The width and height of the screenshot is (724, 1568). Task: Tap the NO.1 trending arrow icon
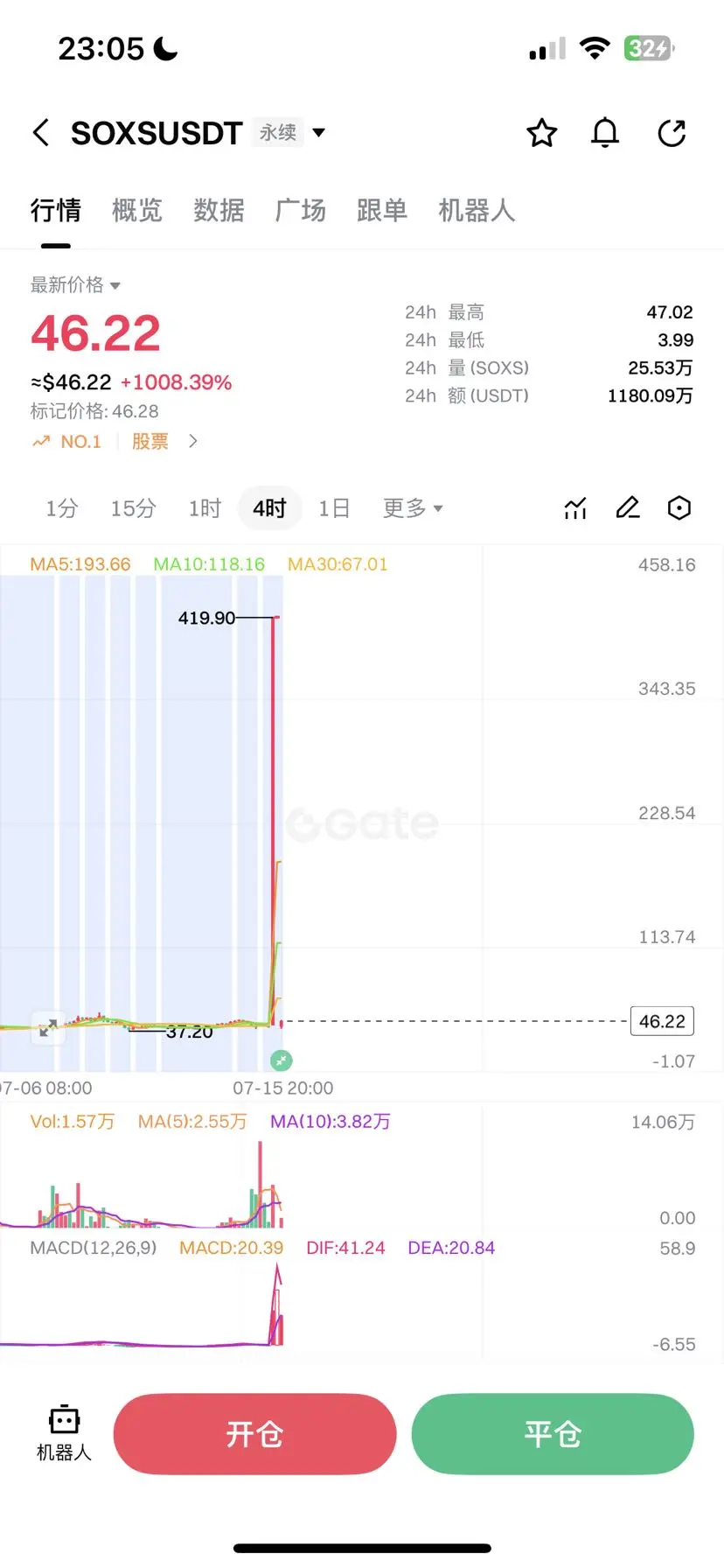click(x=40, y=442)
